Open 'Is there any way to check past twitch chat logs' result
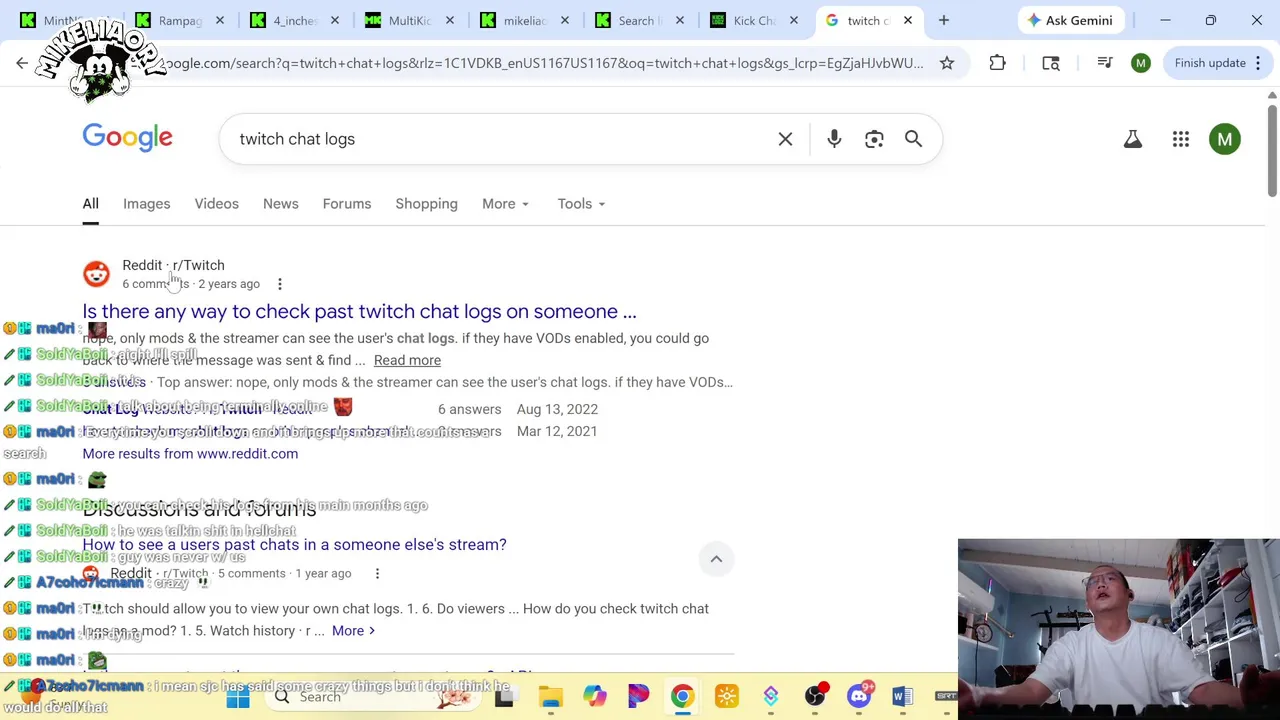 (x=359, y=312)
